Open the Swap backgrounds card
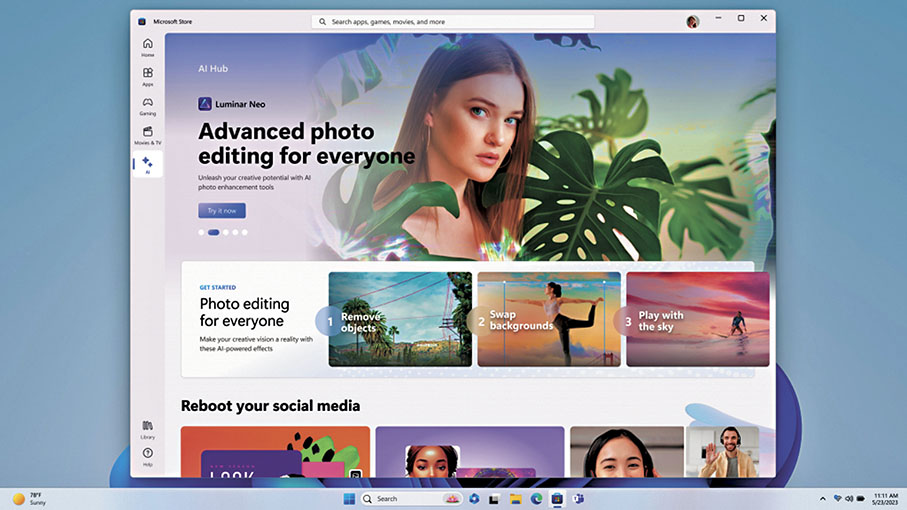 coord(549,319)
